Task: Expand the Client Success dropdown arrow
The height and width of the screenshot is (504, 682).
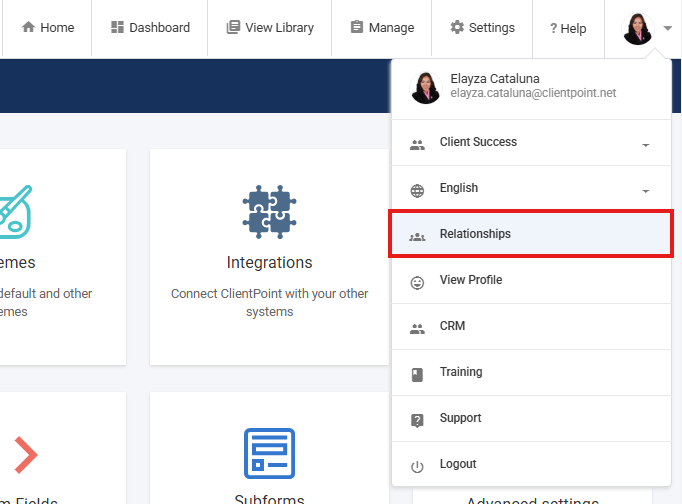Action: click(645, 145)
